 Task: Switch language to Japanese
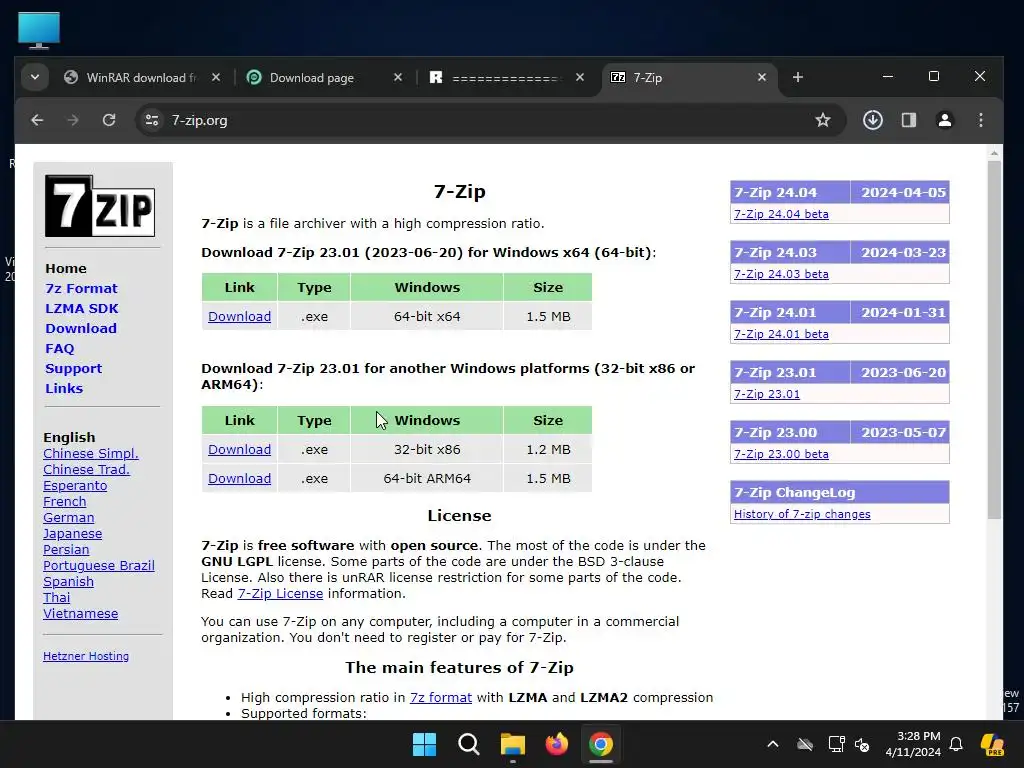tap(72, 534)
